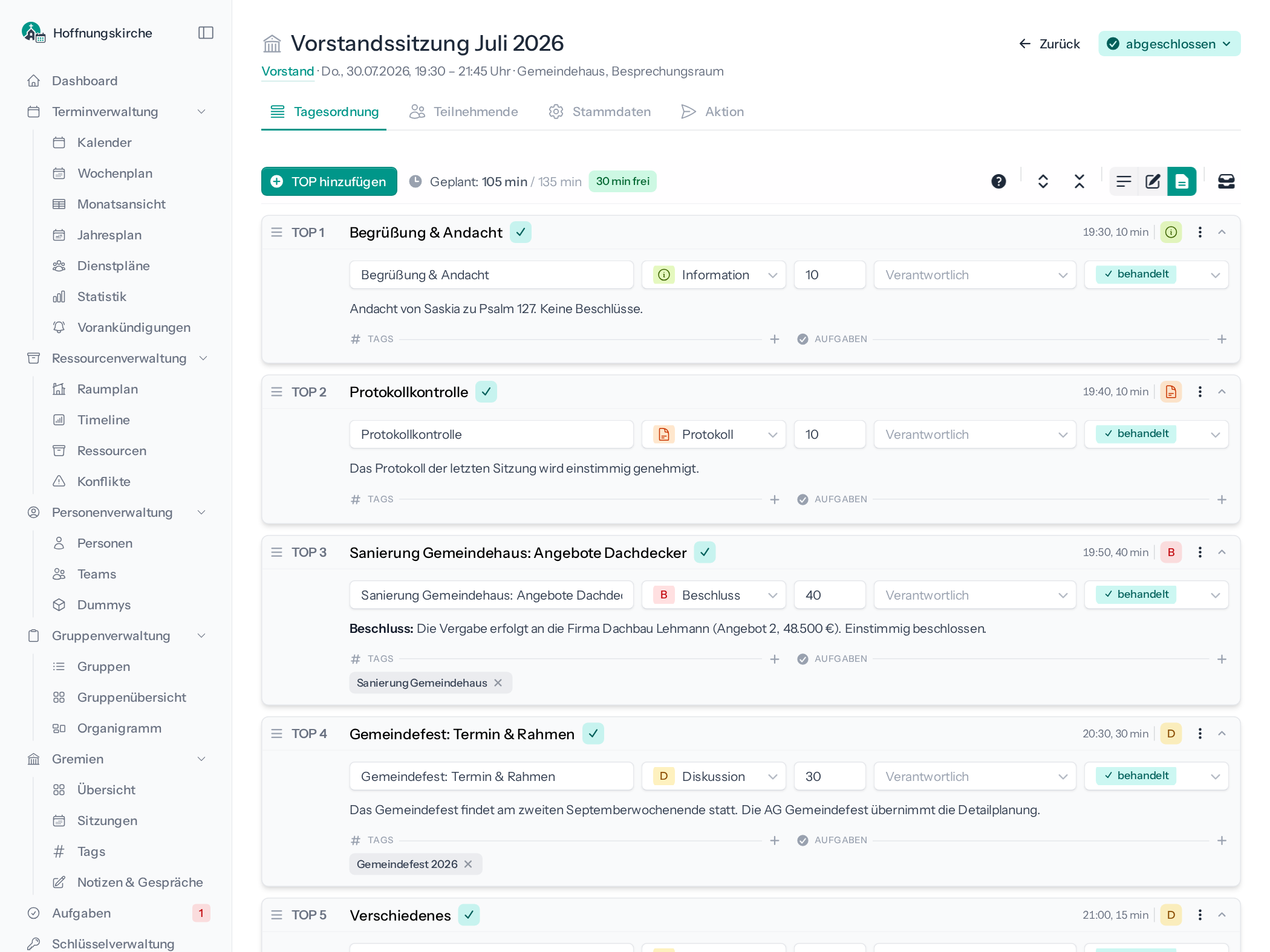Open Aufgaben in the sidebar
The height and width of the screenshot is (952, 1270).
(82, 913)
